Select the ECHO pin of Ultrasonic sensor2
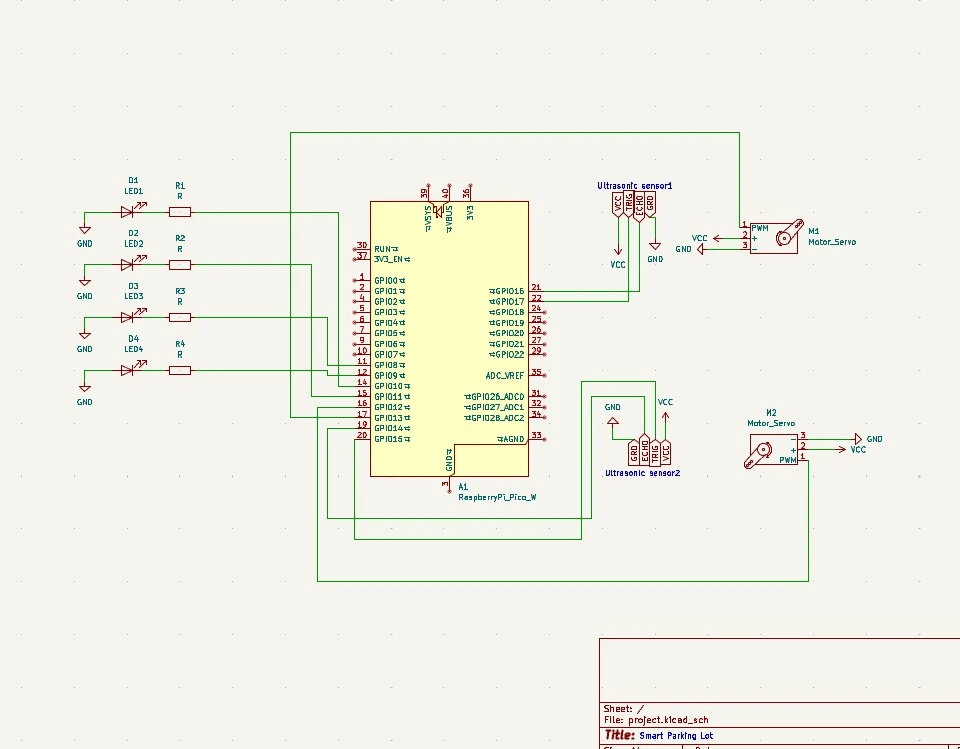 click(x=644, y=450)
